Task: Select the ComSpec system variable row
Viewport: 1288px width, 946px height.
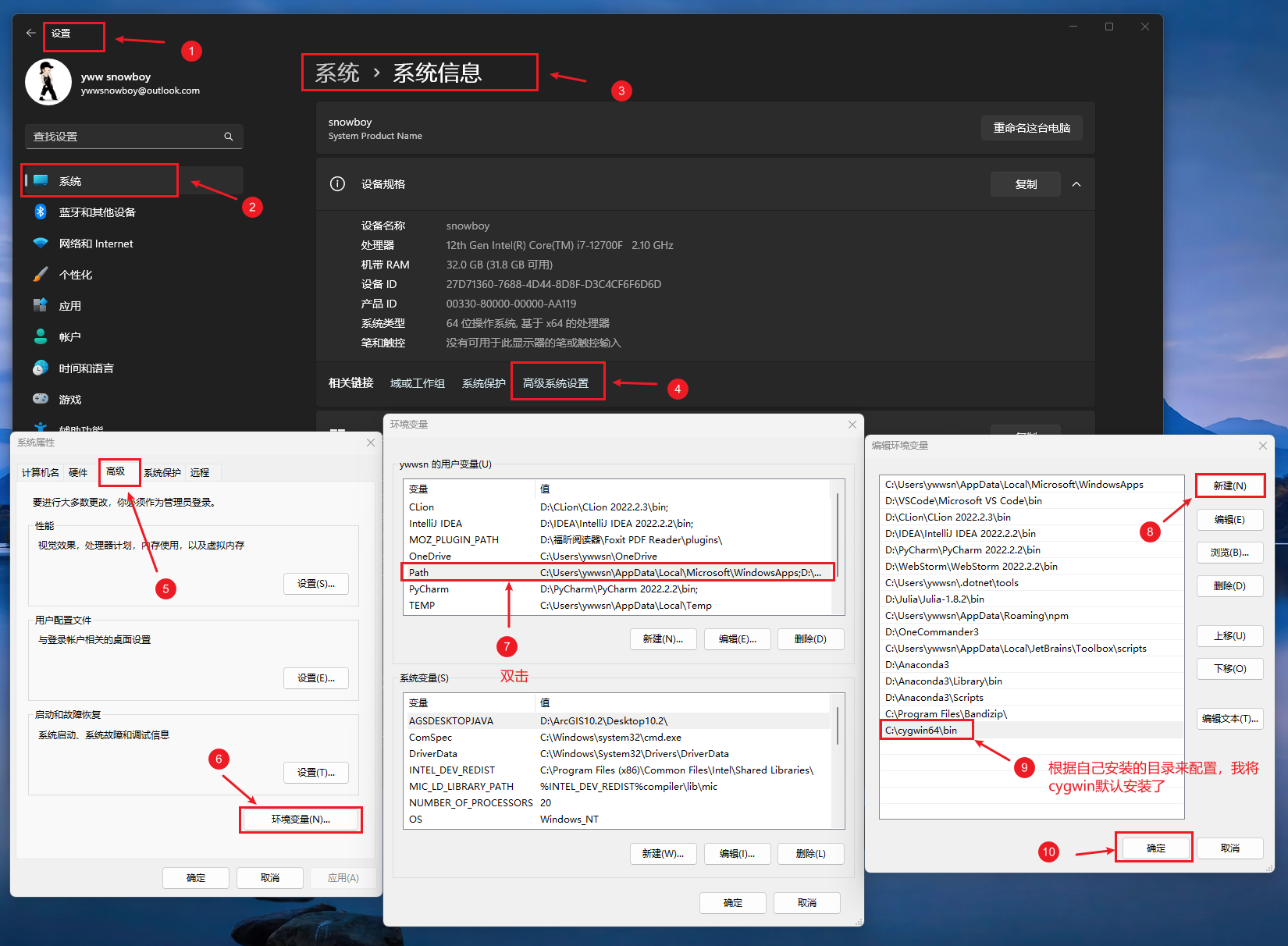Action: tap(618, 737)
